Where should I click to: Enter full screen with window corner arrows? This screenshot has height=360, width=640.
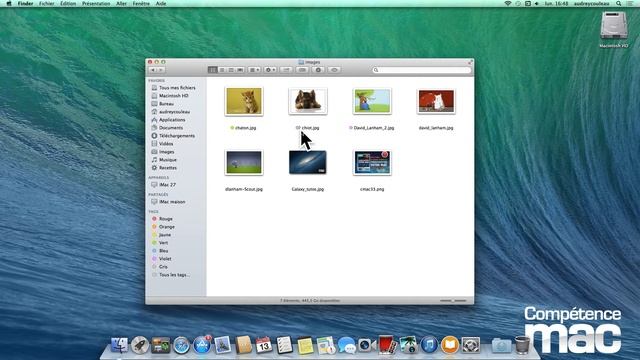pos(470,62)
